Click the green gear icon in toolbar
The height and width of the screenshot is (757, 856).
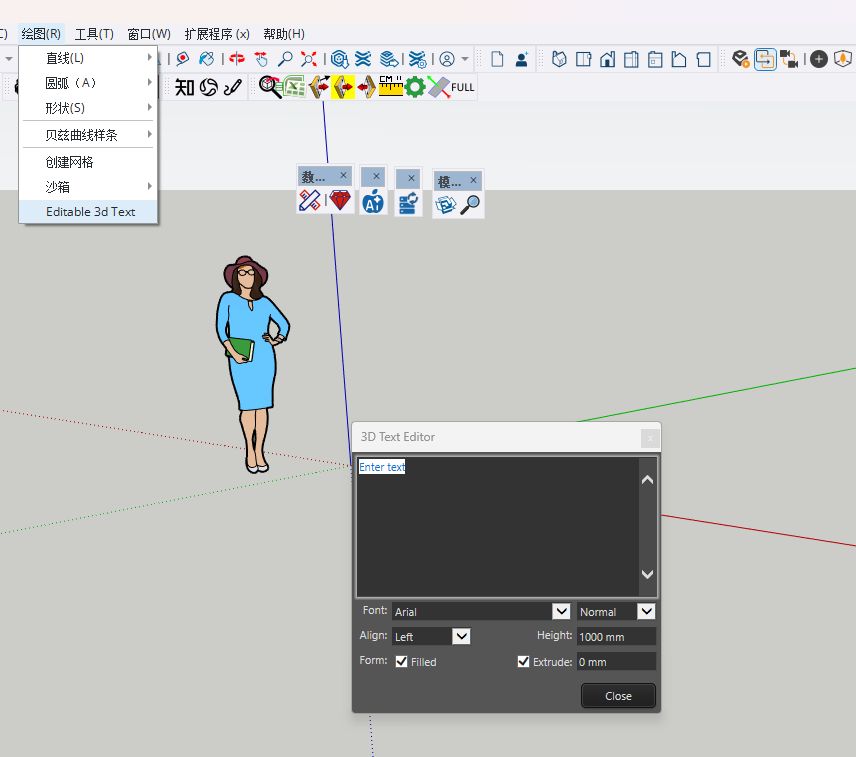point(415,87)
